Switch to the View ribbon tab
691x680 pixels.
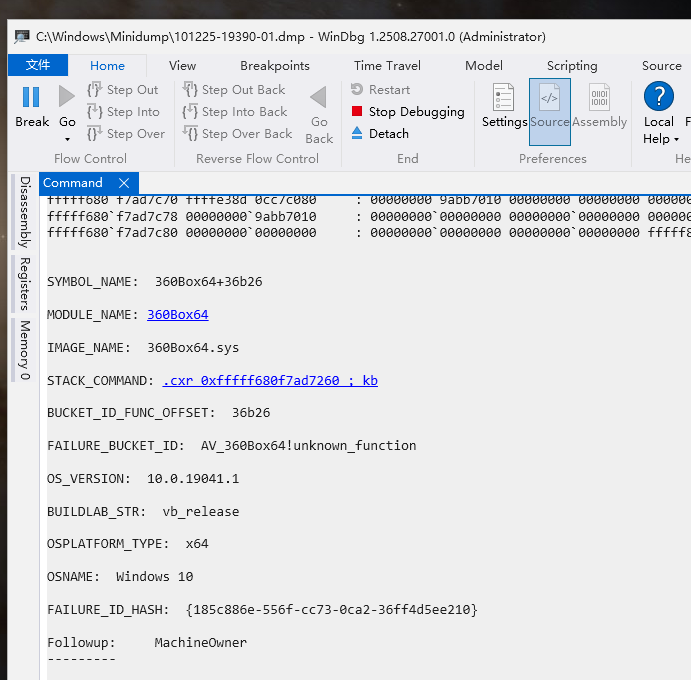click(x=182, y=66)
